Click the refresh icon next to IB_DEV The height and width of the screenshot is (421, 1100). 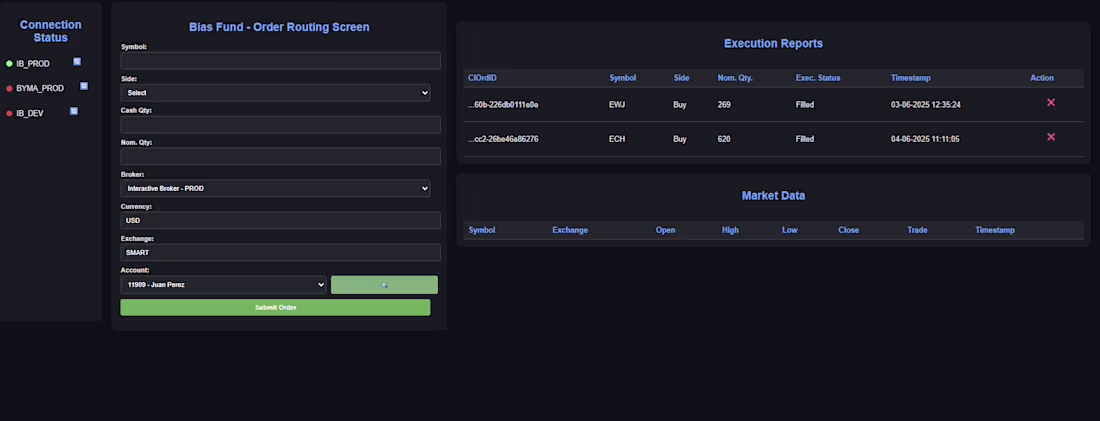(74, 111)
